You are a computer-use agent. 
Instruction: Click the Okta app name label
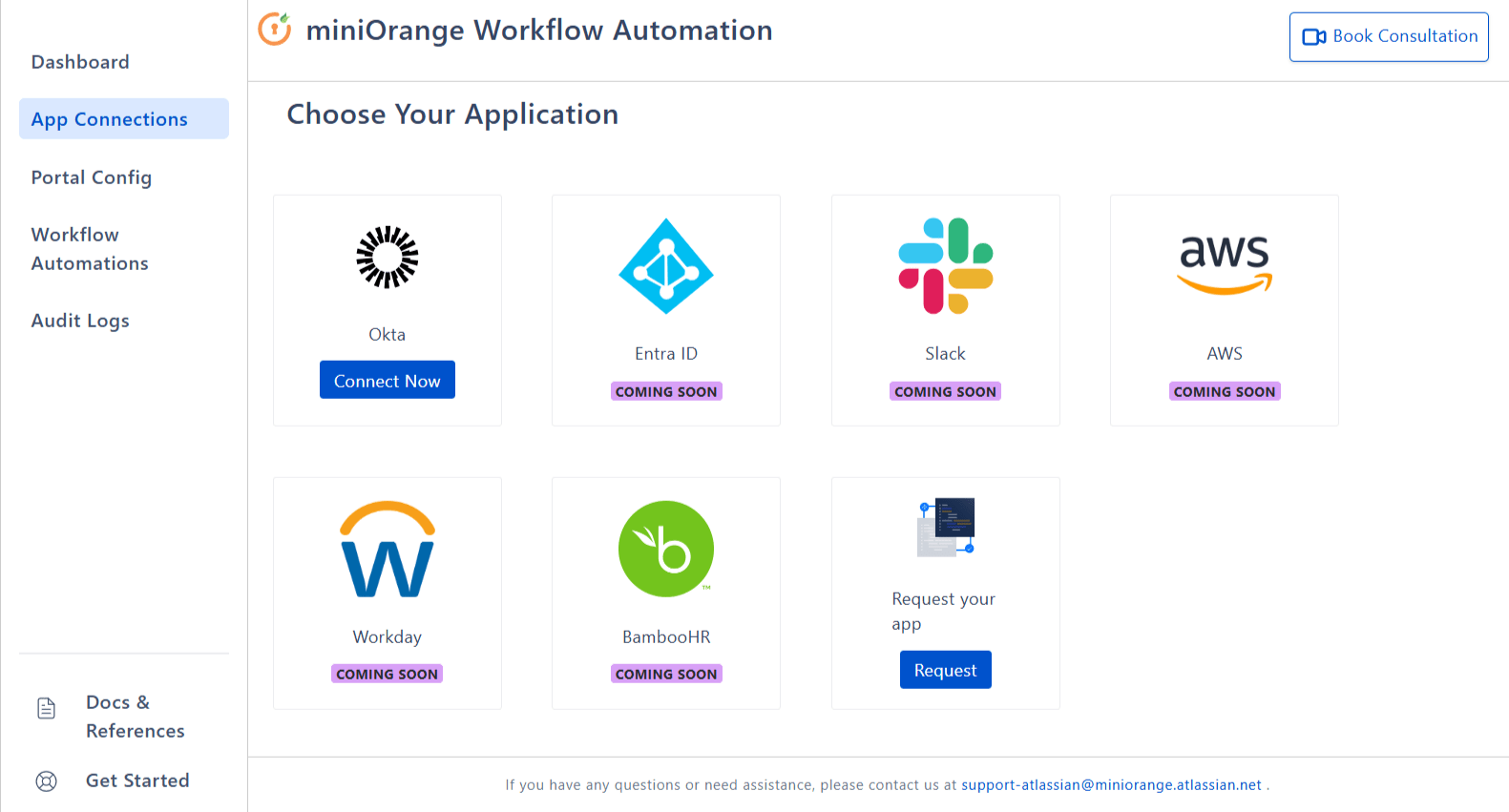[388, 334]
